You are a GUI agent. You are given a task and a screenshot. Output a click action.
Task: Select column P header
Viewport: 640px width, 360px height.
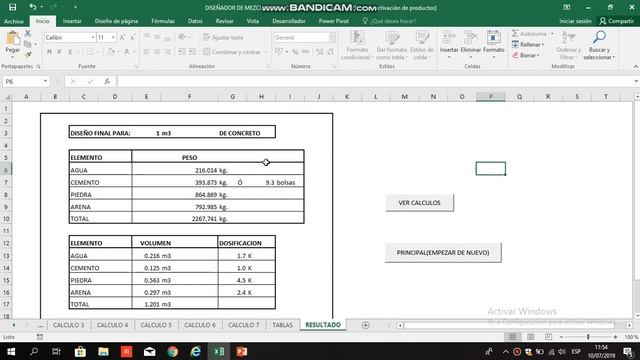491,96
